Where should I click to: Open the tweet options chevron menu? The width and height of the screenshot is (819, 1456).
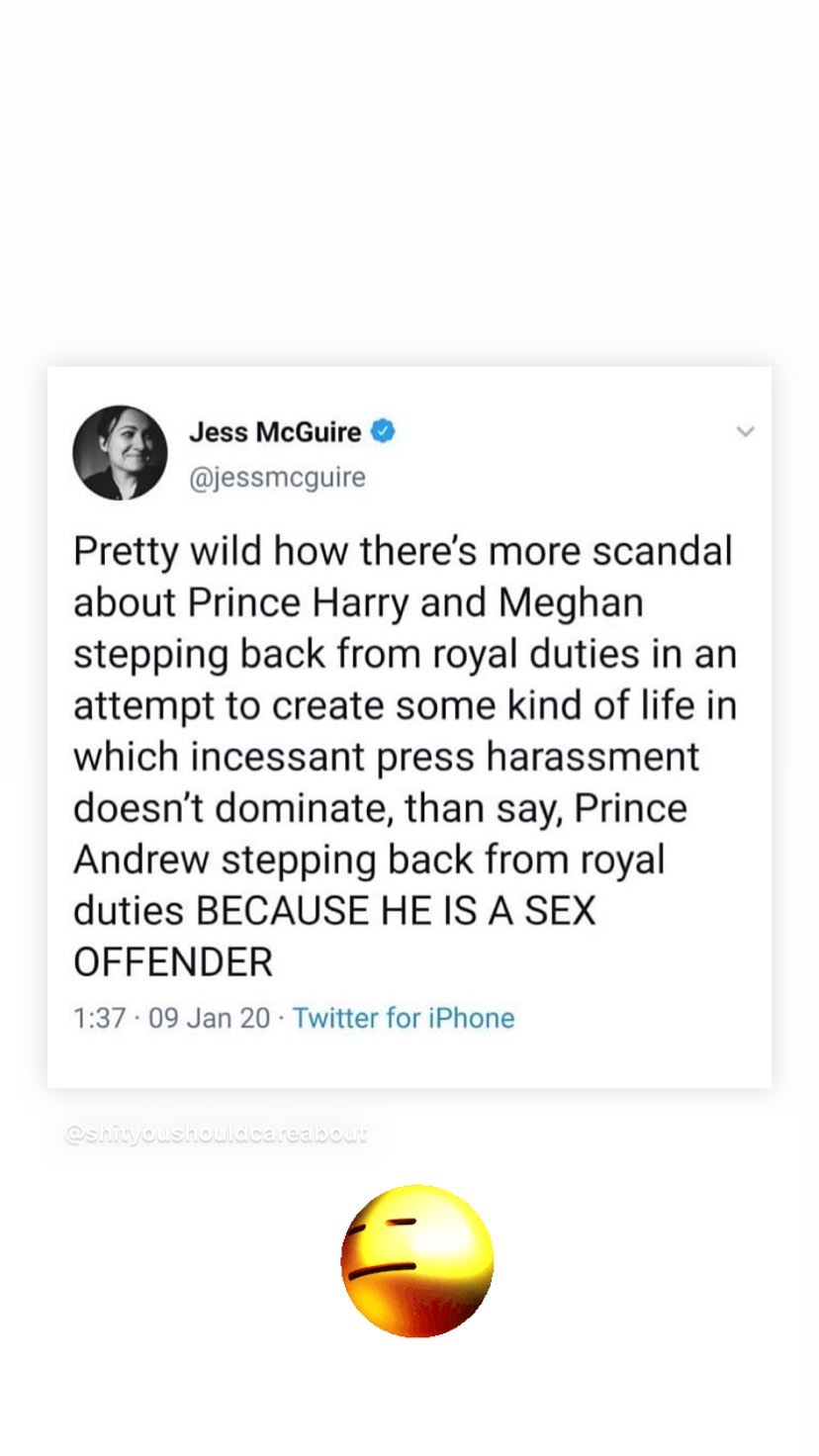pos(747,431)
